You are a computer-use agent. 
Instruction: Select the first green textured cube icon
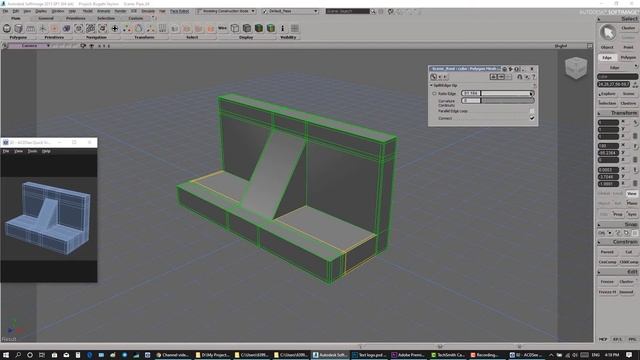pyautogui.click(x=259, y=28)
